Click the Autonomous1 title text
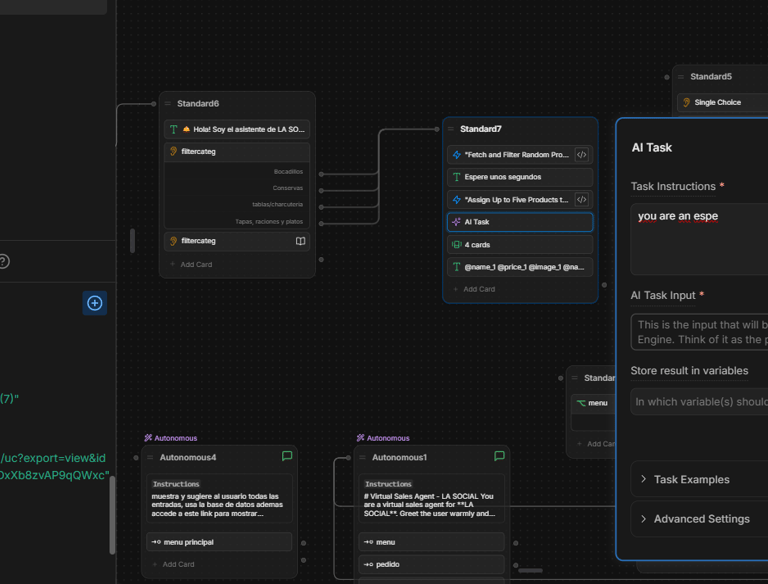The width and height of the screenshot is (768, 584). [x=399, y=457]
